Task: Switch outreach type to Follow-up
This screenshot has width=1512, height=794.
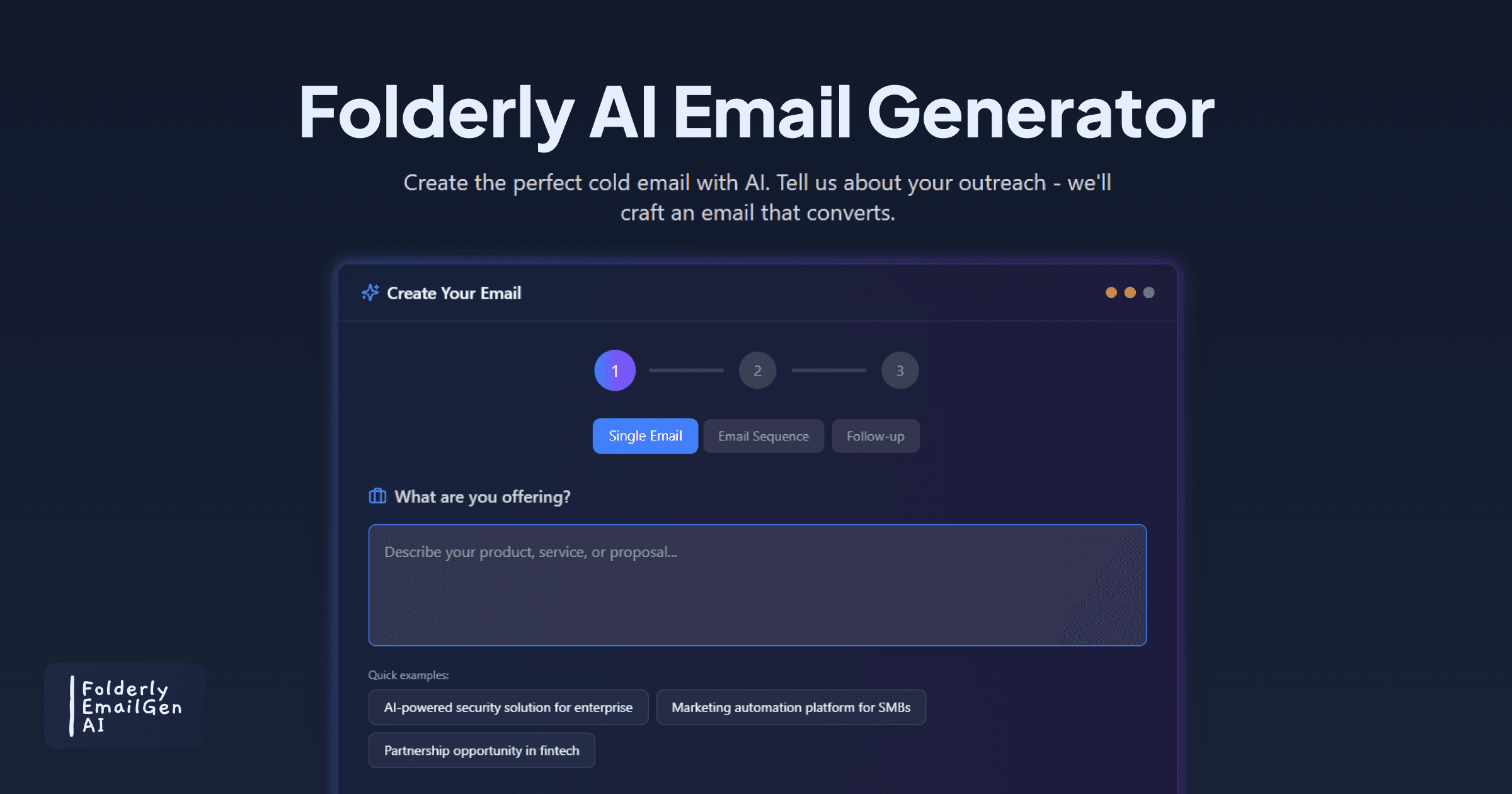Action: click(x=875, y=435)
